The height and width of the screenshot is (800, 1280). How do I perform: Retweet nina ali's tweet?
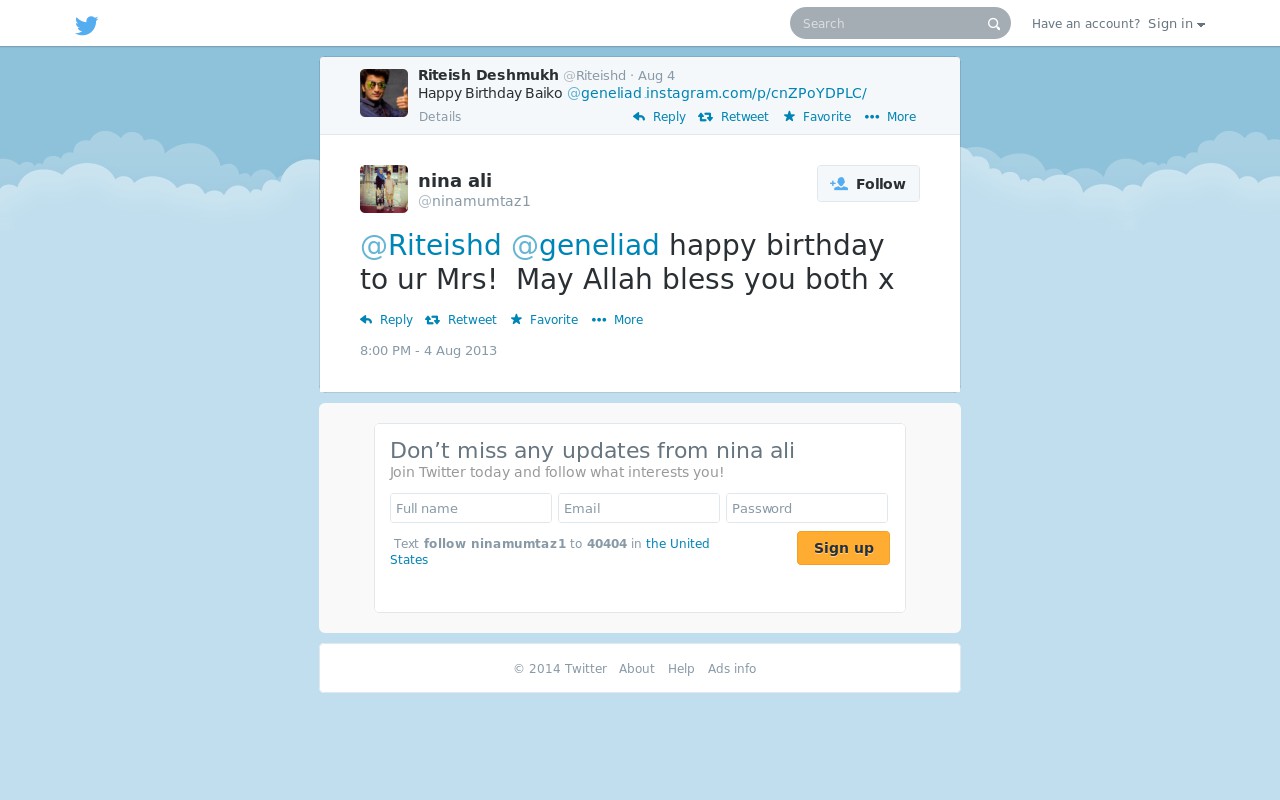tap(461, 320)
